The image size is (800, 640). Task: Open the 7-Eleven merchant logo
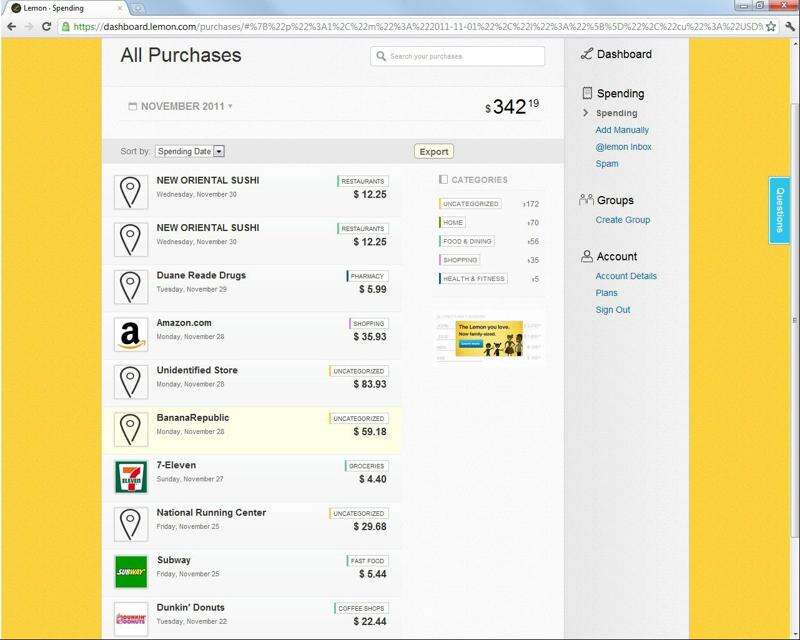(131, 477)
